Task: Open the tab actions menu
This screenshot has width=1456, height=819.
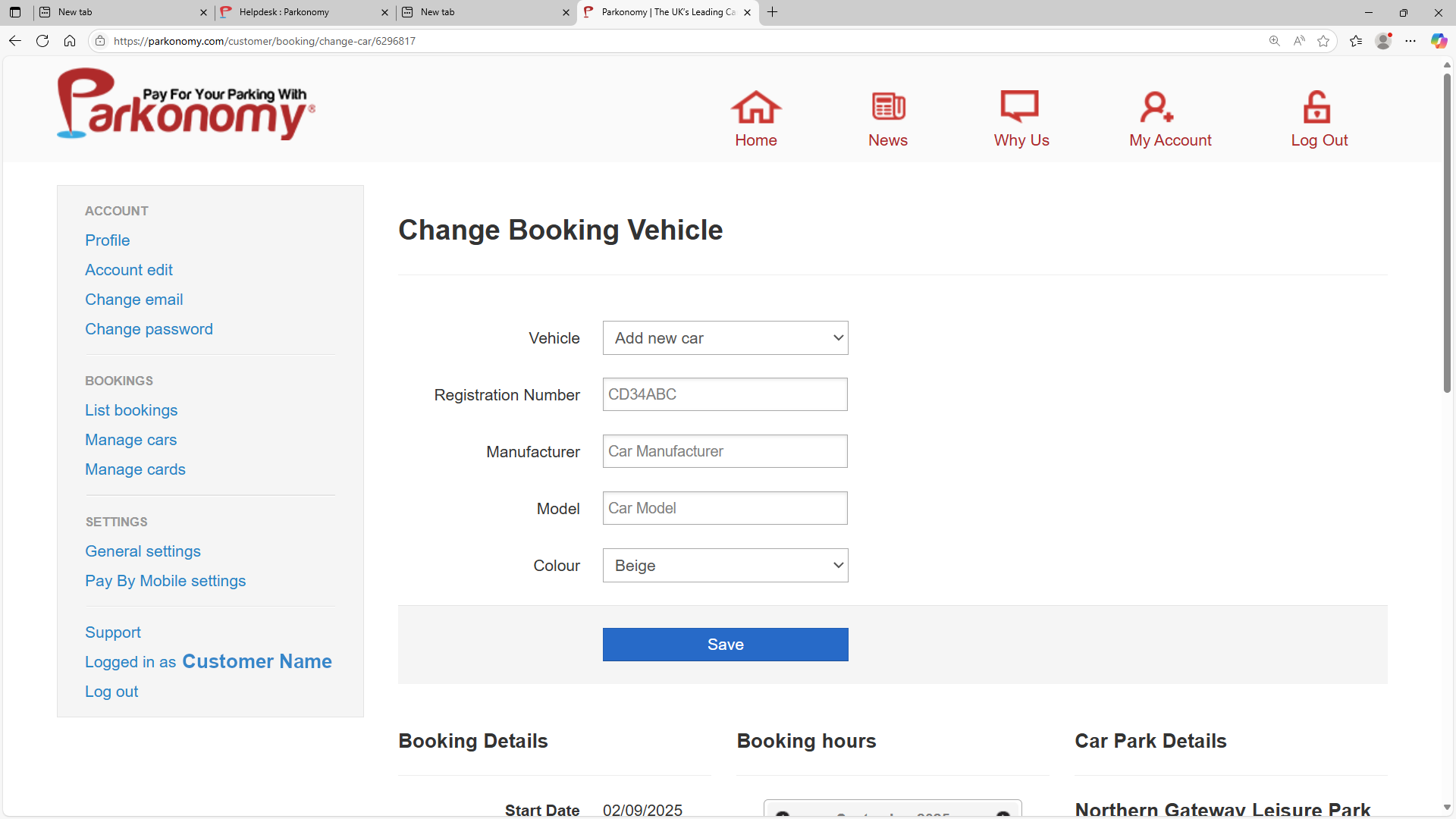Action: pyautogui.click(x=15, y=12)
